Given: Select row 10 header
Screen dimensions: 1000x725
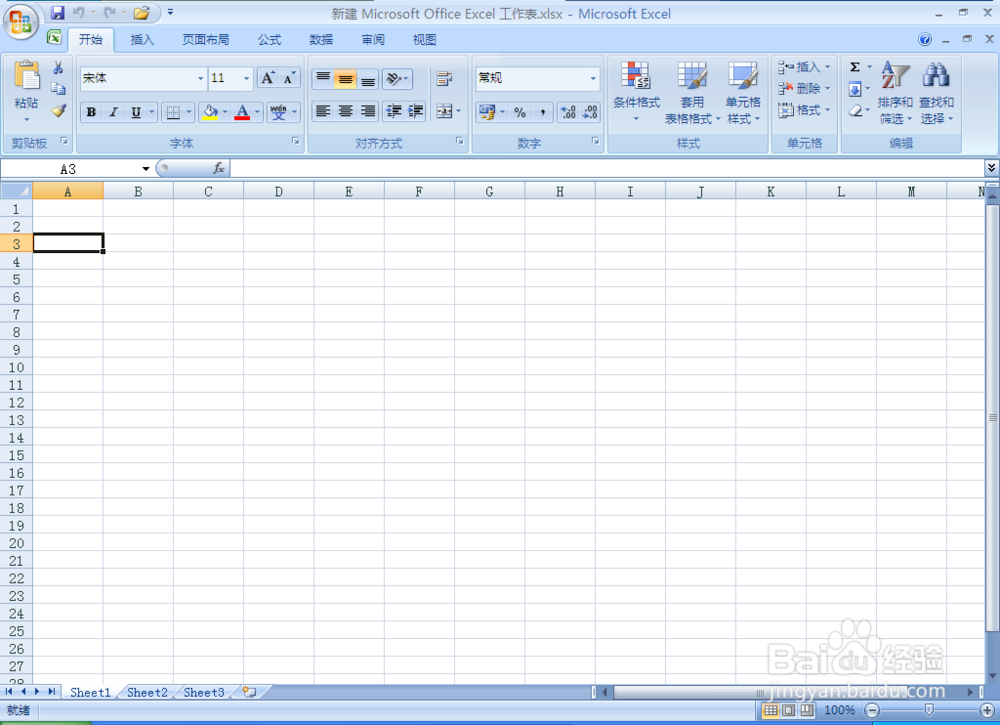Looking at the screenshot, I should pyautogui.click(x=17, y=367).
